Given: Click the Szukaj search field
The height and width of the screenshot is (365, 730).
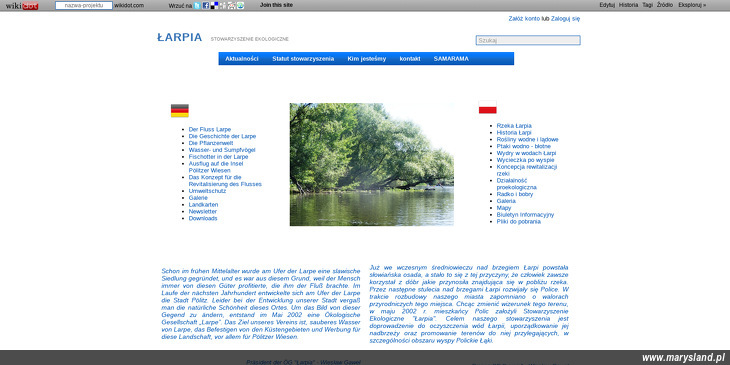Looking at the screenshot, I should [528, 41].
